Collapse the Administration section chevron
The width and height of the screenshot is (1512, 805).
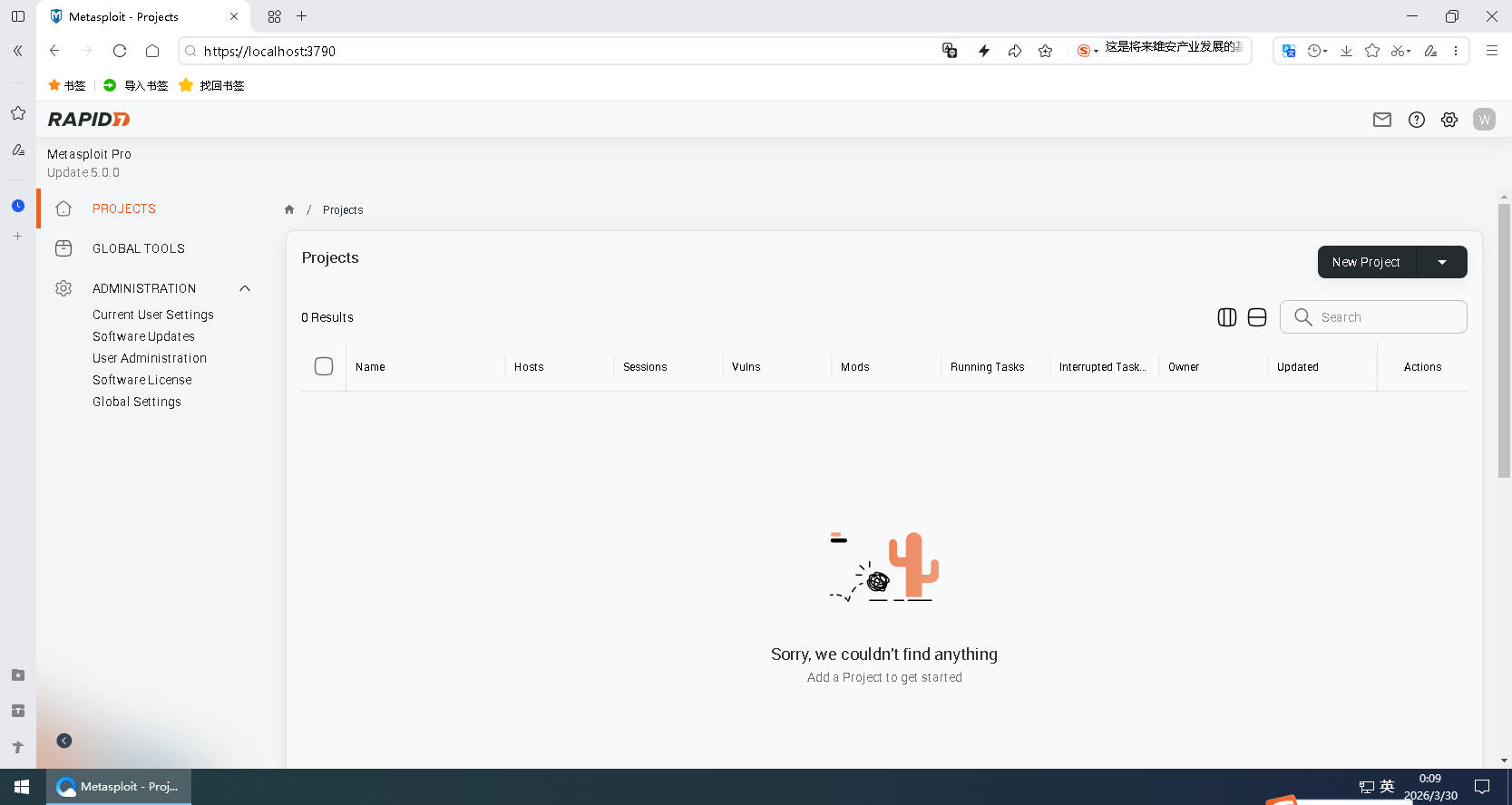pyautogui.click(x=245, y=288)
